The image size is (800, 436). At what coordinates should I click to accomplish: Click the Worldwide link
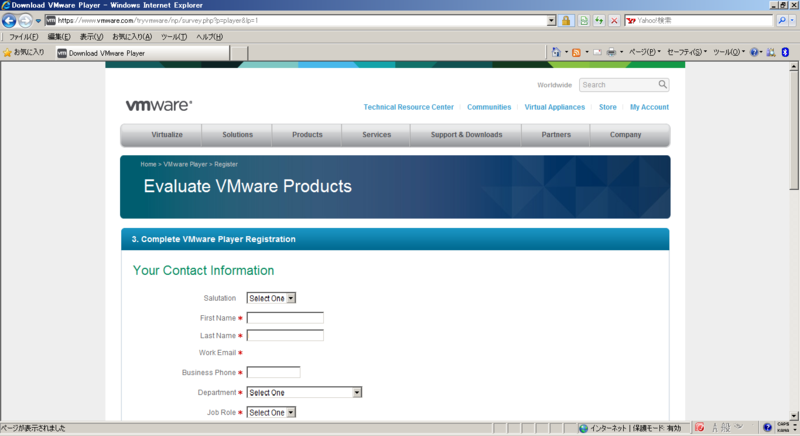coord(554,85)
